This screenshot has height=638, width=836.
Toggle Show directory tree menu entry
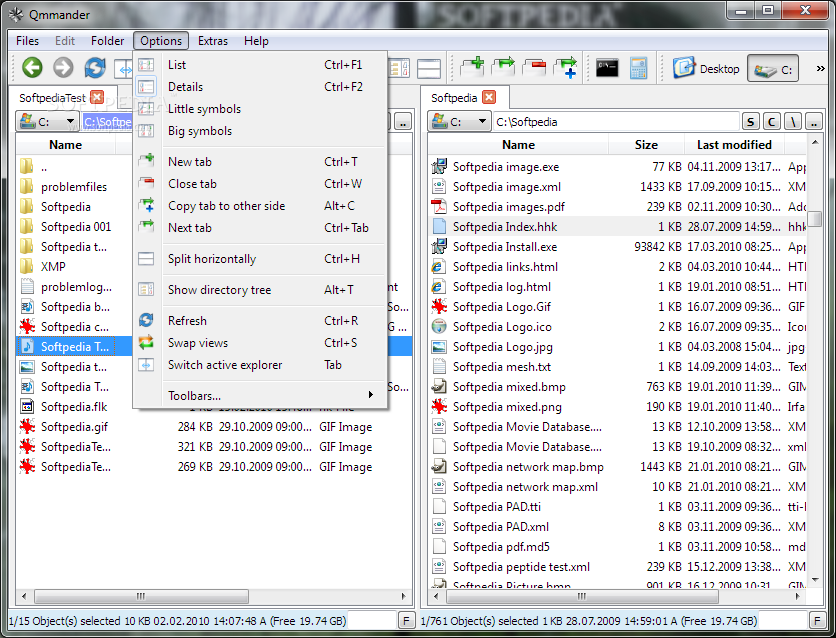(260, 289)
